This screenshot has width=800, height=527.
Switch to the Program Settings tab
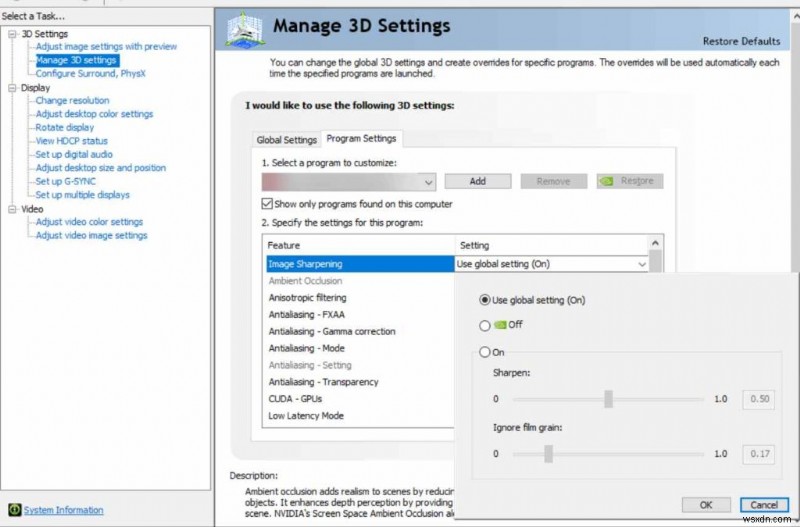click(361, 139)
